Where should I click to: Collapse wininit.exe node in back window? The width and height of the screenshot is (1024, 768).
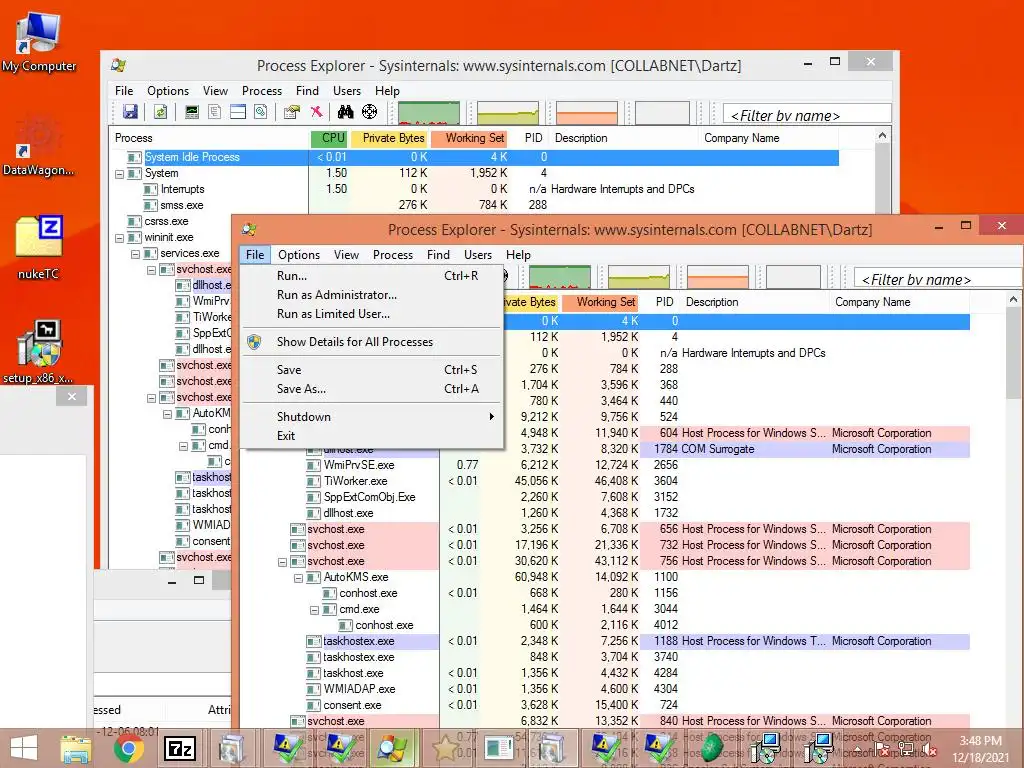coord(120,238)
